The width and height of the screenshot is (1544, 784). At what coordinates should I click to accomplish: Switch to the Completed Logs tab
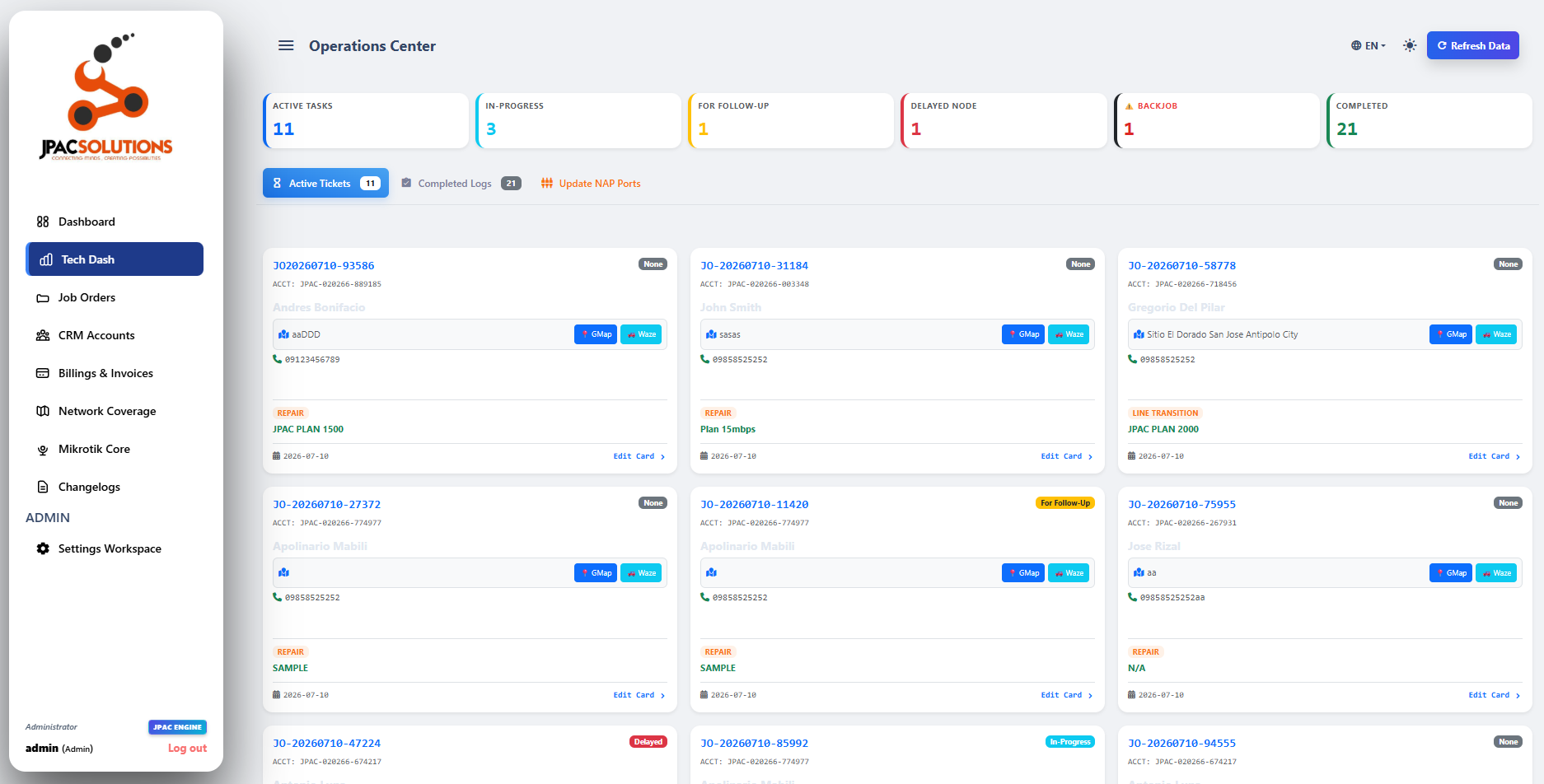(x=461, y=183)
